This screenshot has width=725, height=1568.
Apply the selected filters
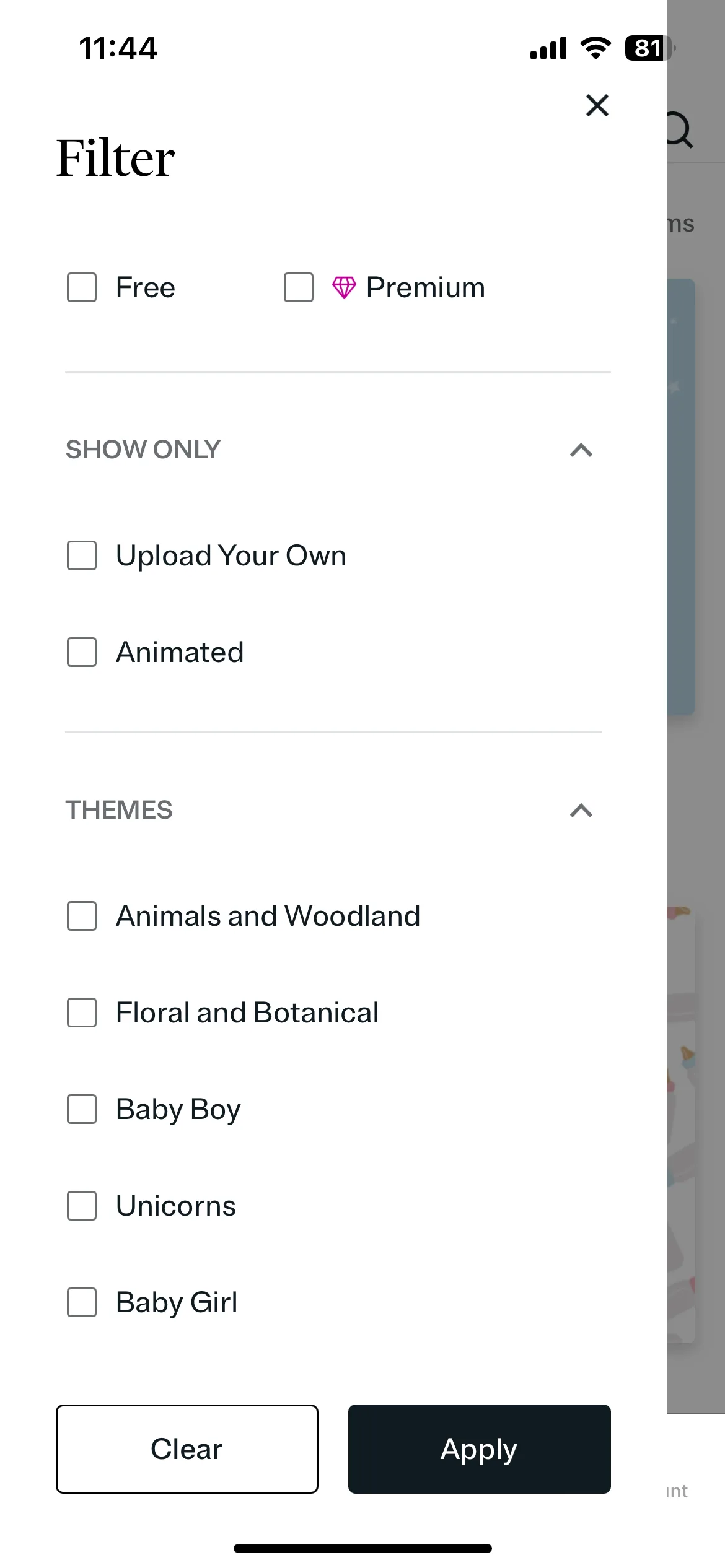[x=480, y=1449]
